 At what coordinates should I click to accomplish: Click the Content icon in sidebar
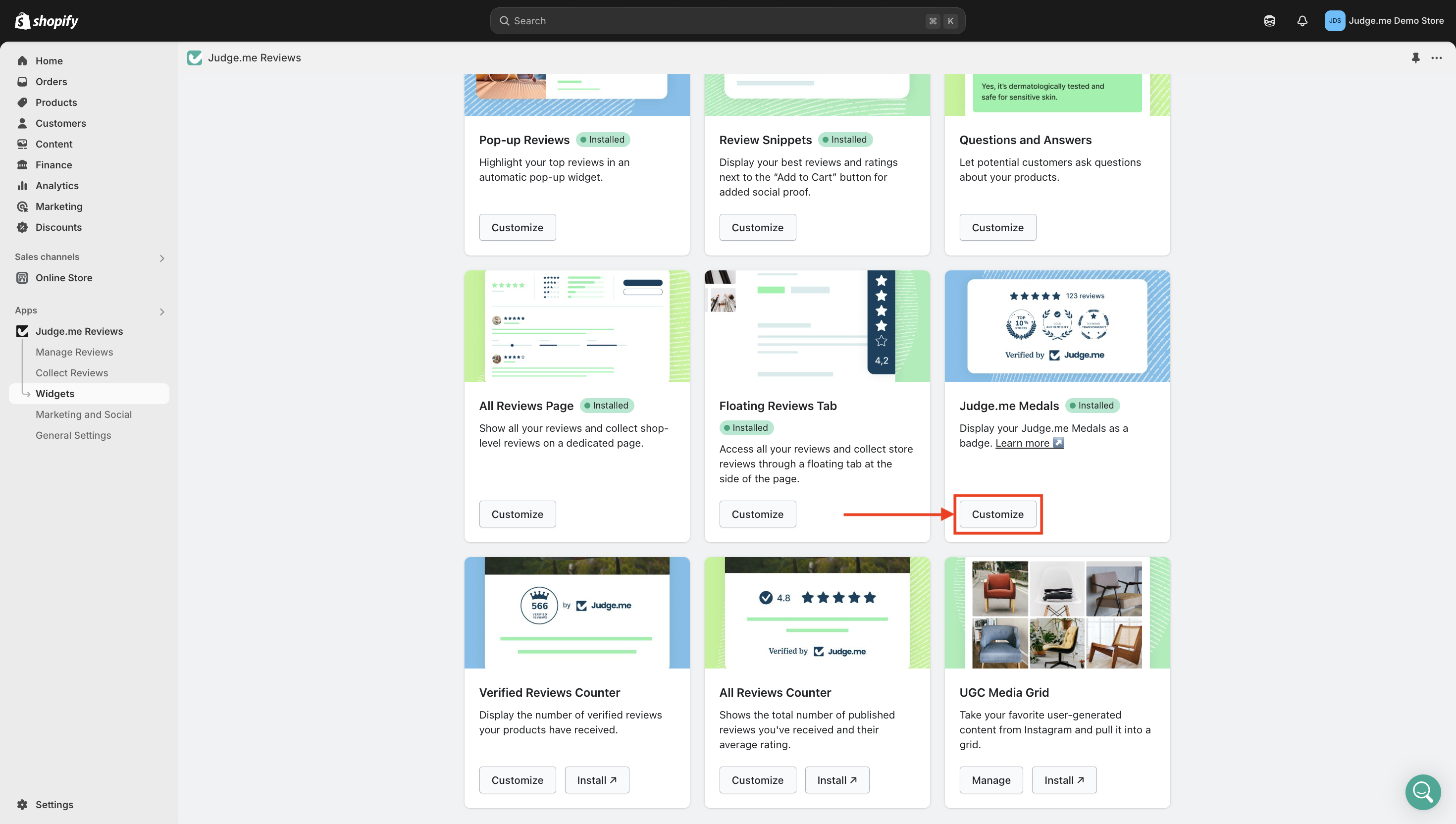(22, 144)
